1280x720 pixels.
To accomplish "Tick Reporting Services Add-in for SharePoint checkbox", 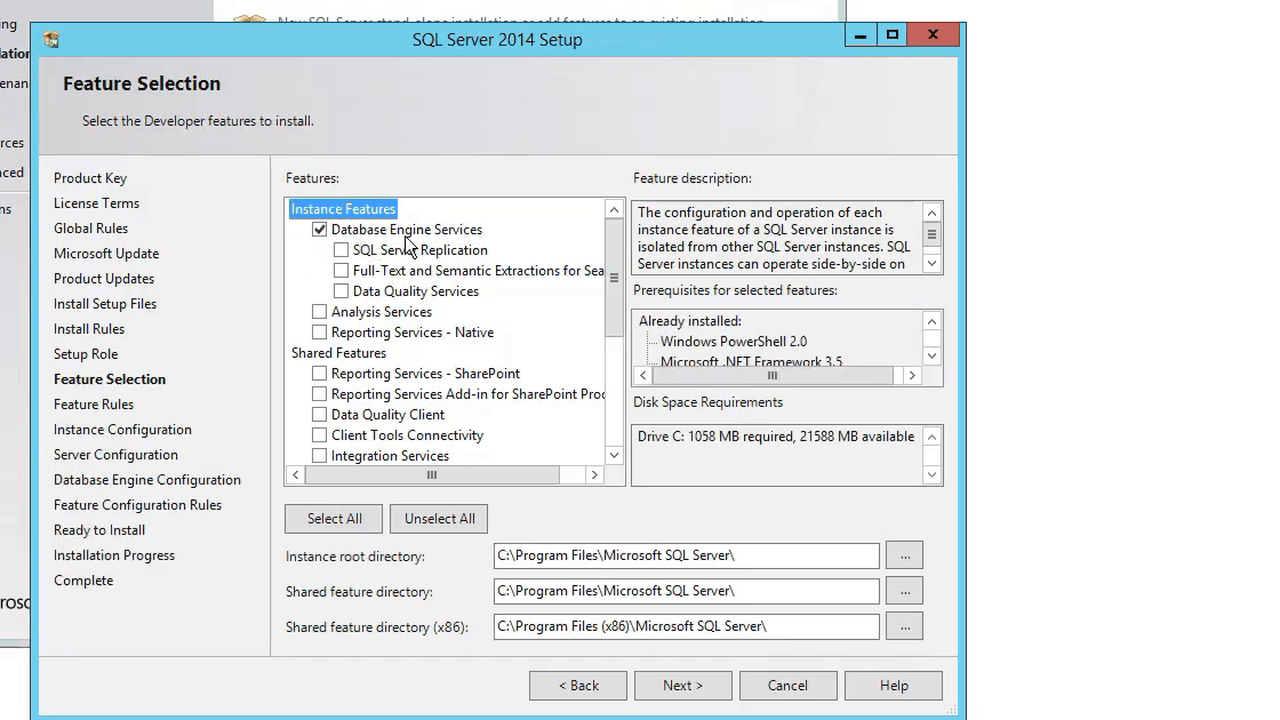I will pos(319,394).
